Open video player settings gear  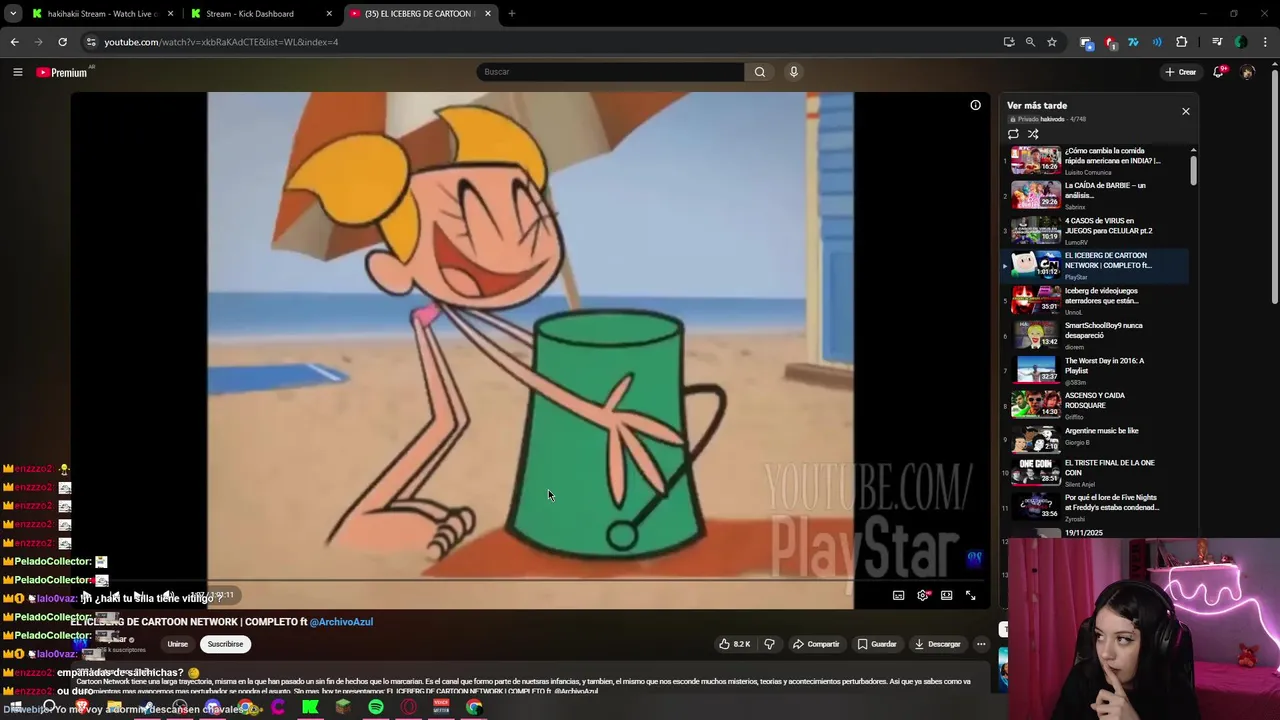pyautogui.click(x=922, y=595)
